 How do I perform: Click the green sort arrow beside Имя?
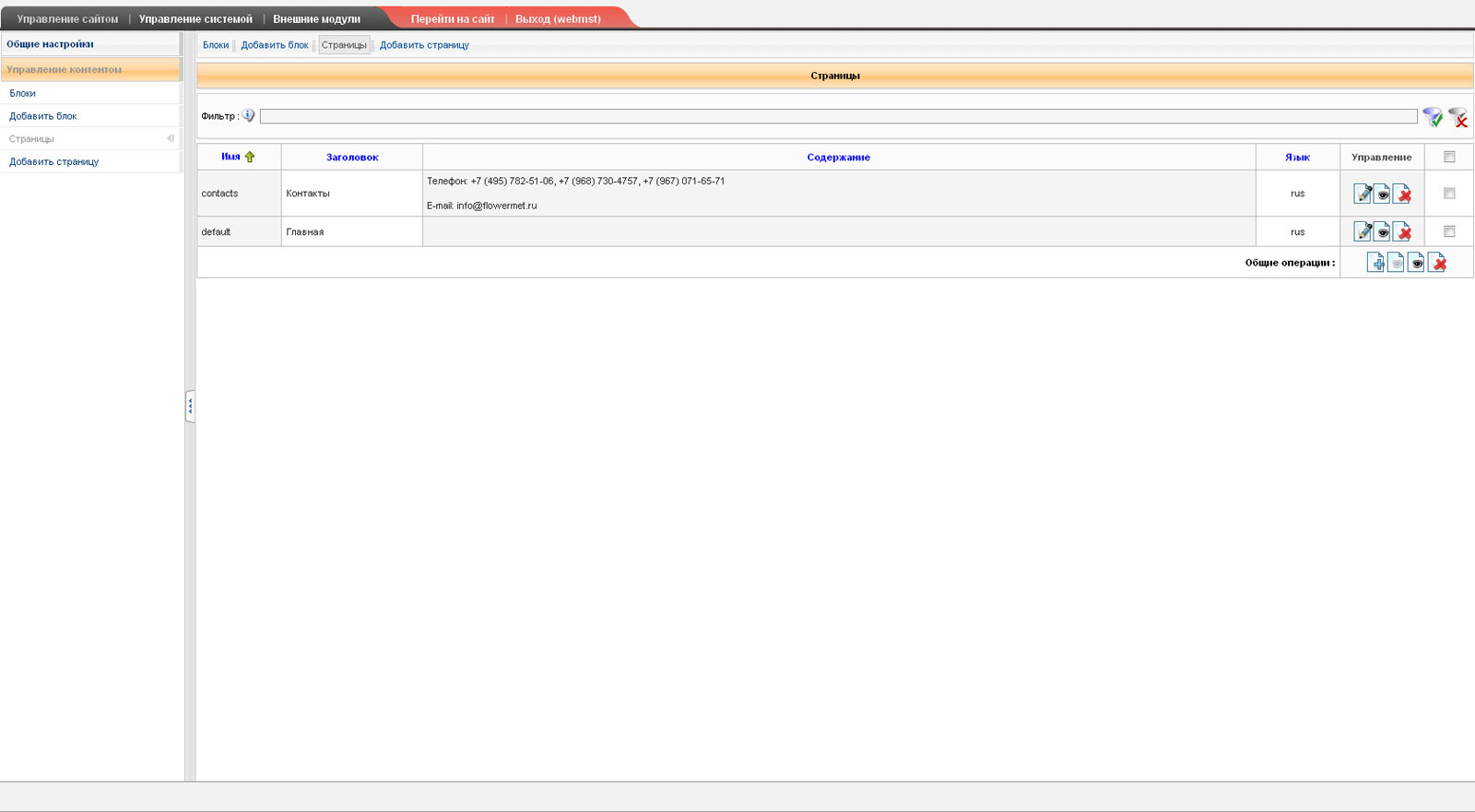pyautogui.click(x=250, y=157)
